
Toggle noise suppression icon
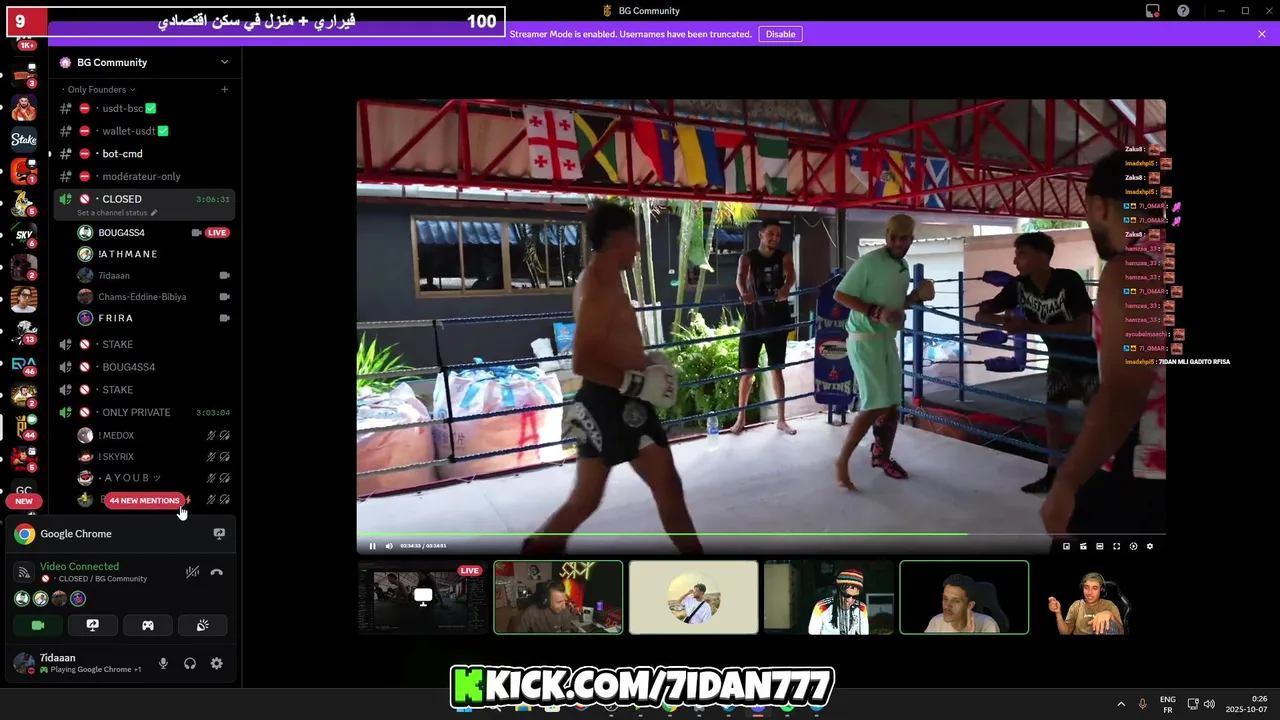192,572
